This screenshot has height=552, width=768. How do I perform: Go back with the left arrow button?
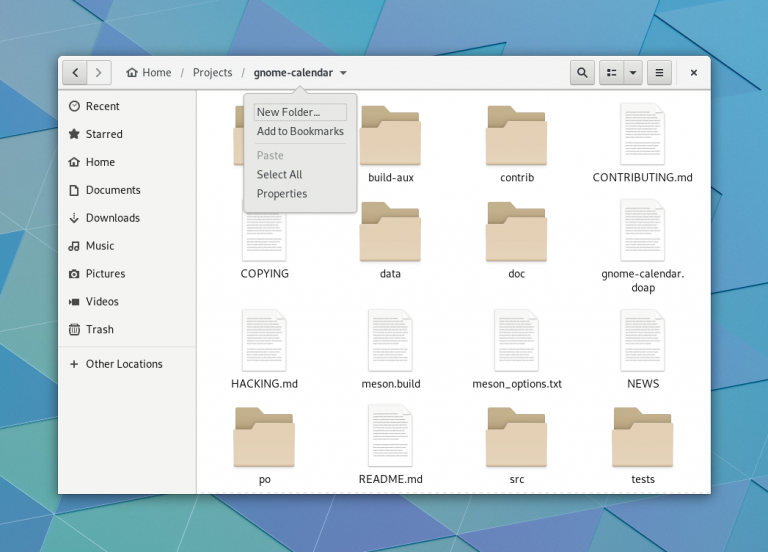pyautogui.click(x=75, y=73)
